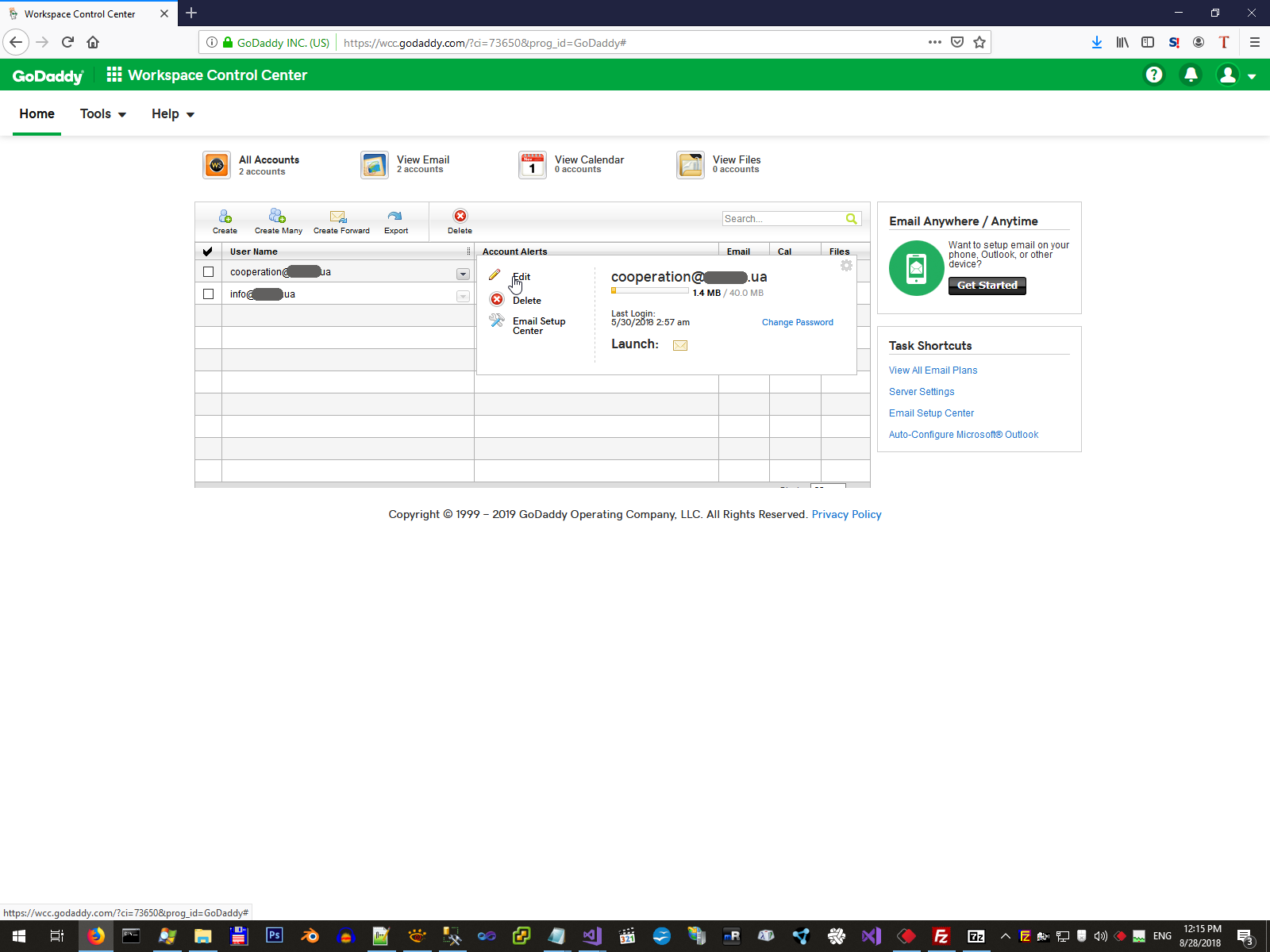
Task: Click the green mobile email setup icon
Action: tap(917, 268)
